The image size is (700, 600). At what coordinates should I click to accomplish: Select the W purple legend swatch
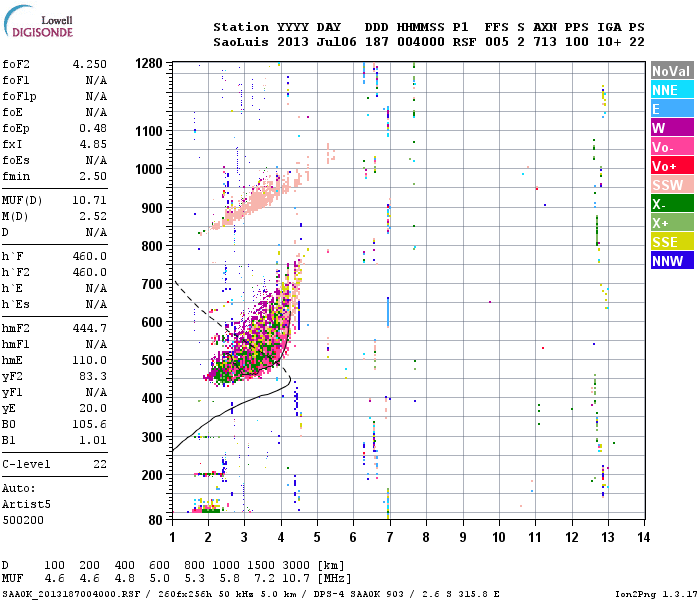[x=672, y=128]
